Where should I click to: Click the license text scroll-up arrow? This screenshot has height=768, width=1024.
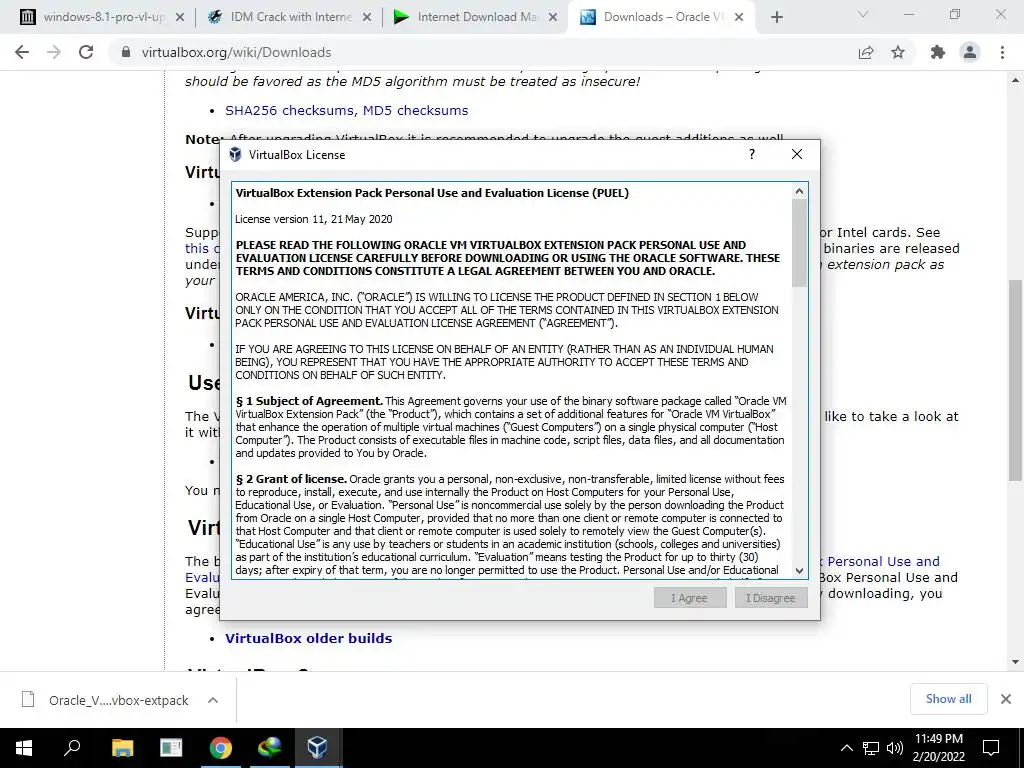799,191
